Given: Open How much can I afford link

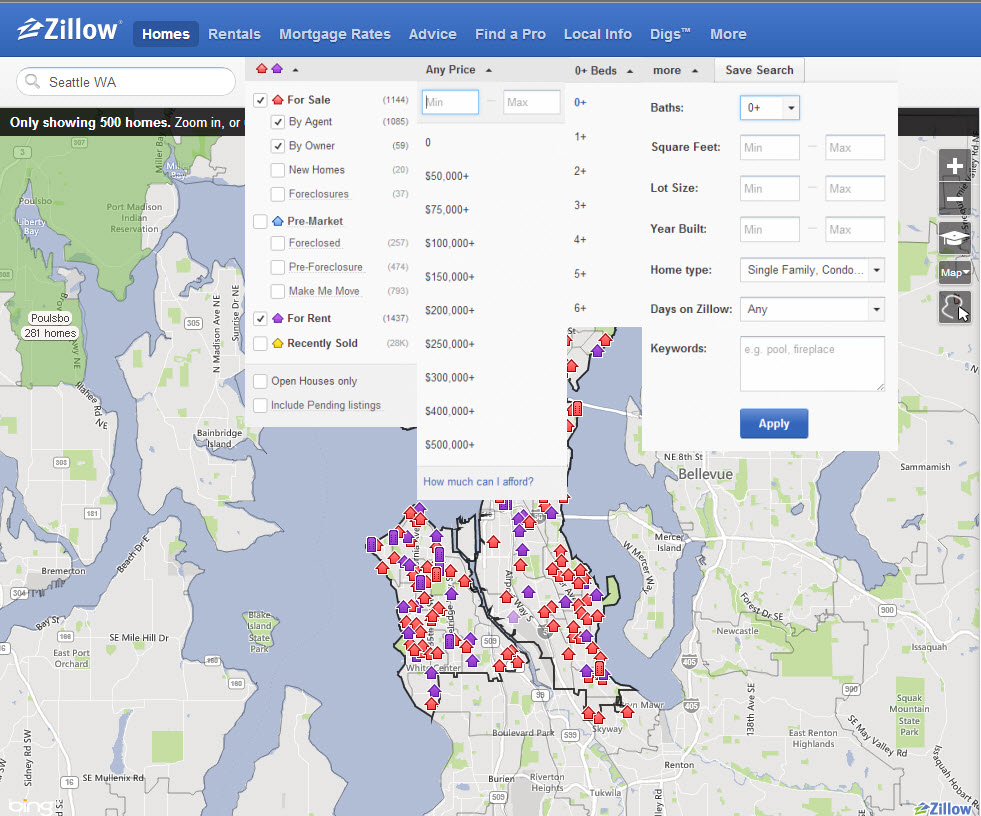Looking at the screenshot, I should [479, 482].
